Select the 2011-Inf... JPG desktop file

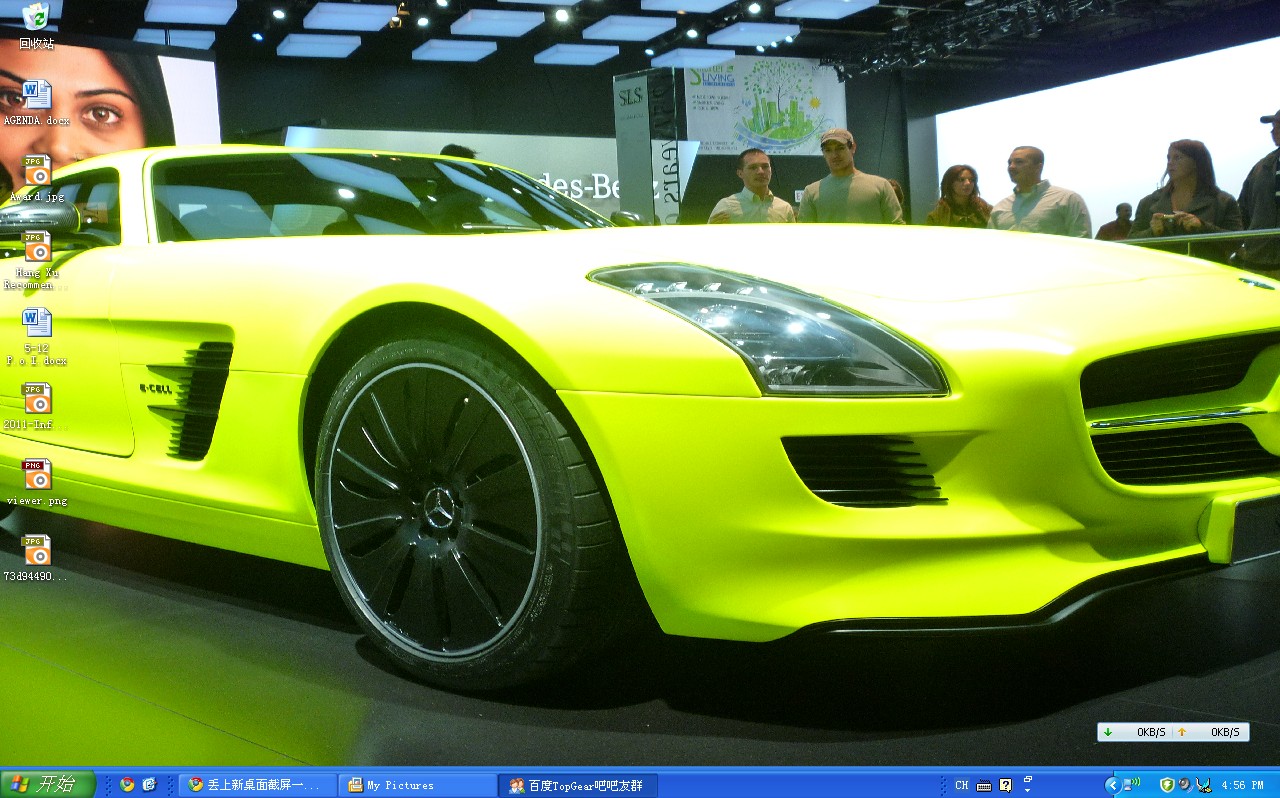(37, 407)
